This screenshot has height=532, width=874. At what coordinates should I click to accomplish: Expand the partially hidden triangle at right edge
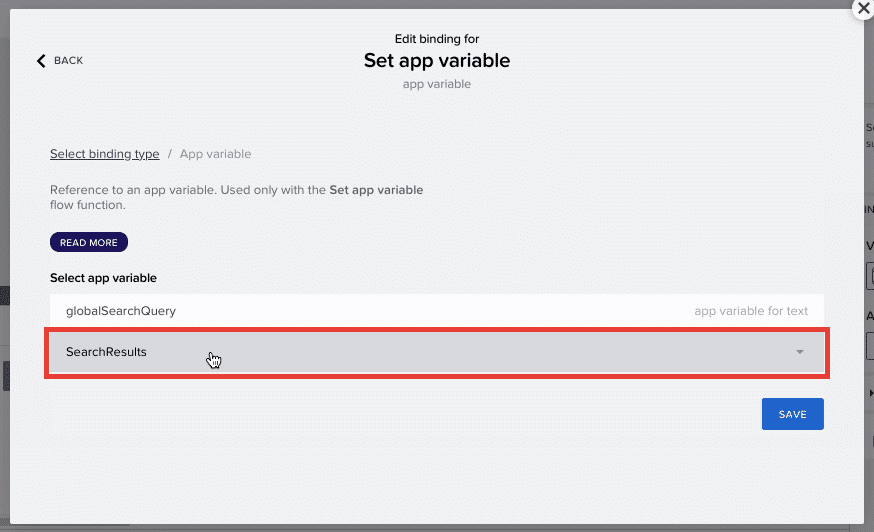871,393
